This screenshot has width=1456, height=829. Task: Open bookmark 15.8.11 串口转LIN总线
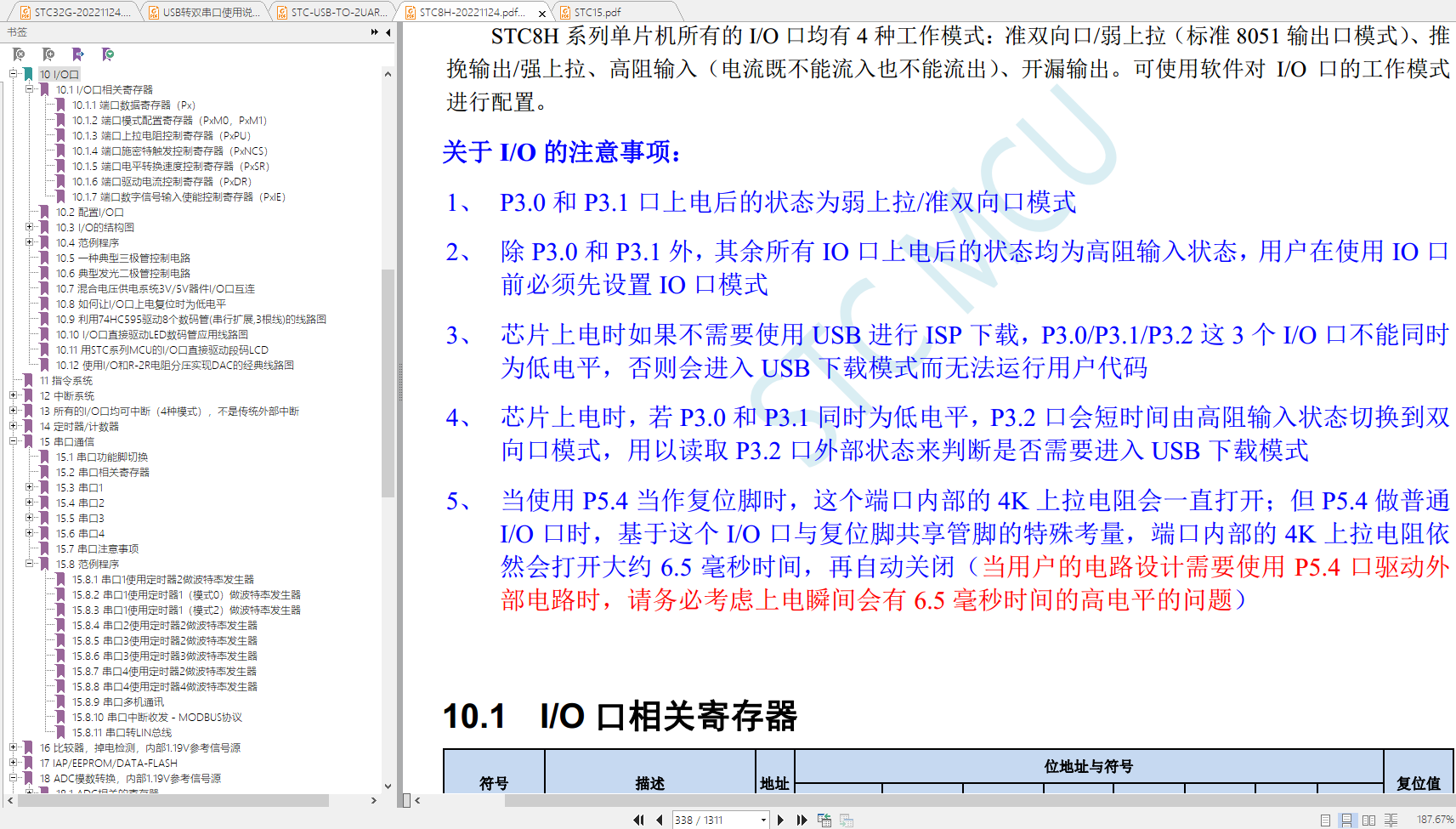point(122,733)
